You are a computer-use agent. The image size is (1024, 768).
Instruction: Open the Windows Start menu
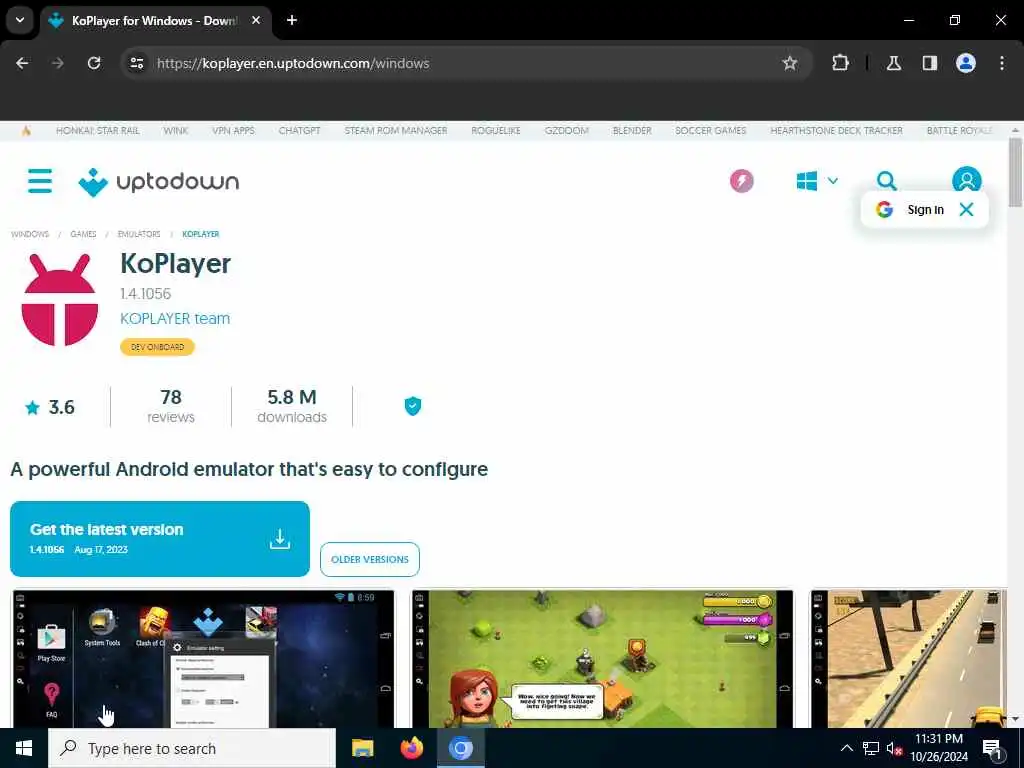24,748
